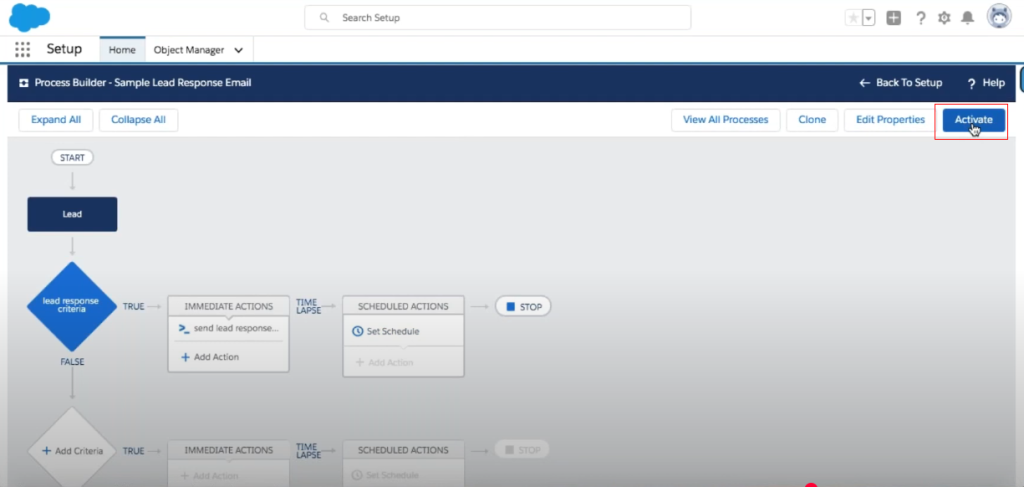Open the send lead response action
This screenshot has height=487, width=1024.
tap(229, 329)
